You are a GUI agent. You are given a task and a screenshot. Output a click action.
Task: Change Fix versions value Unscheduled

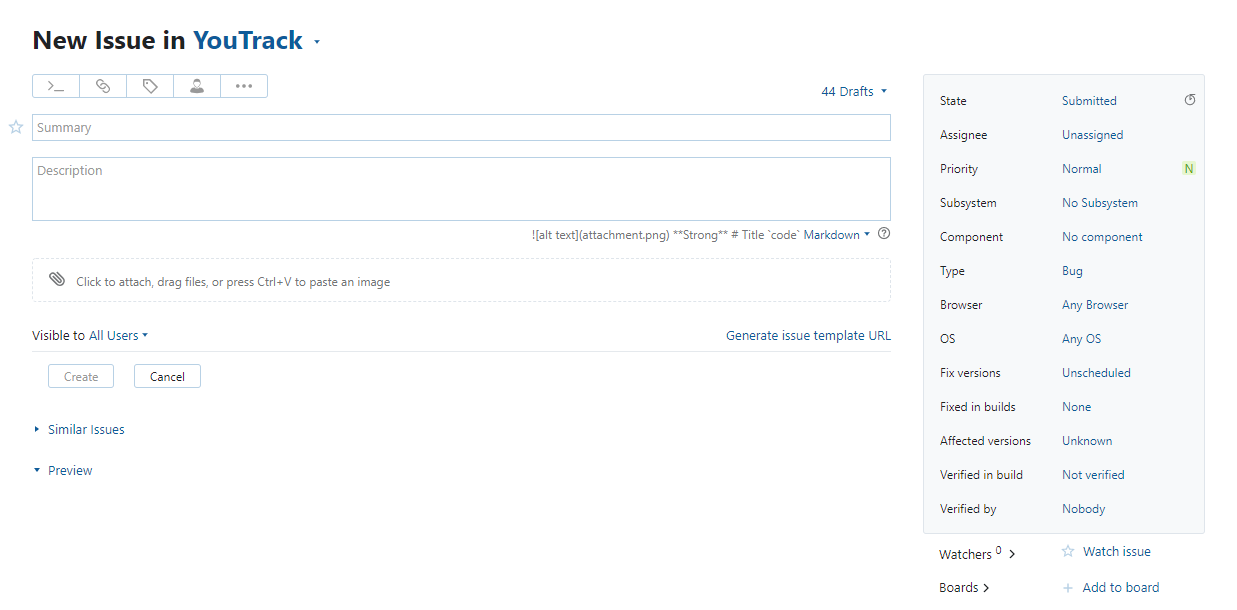(1096, 373)
